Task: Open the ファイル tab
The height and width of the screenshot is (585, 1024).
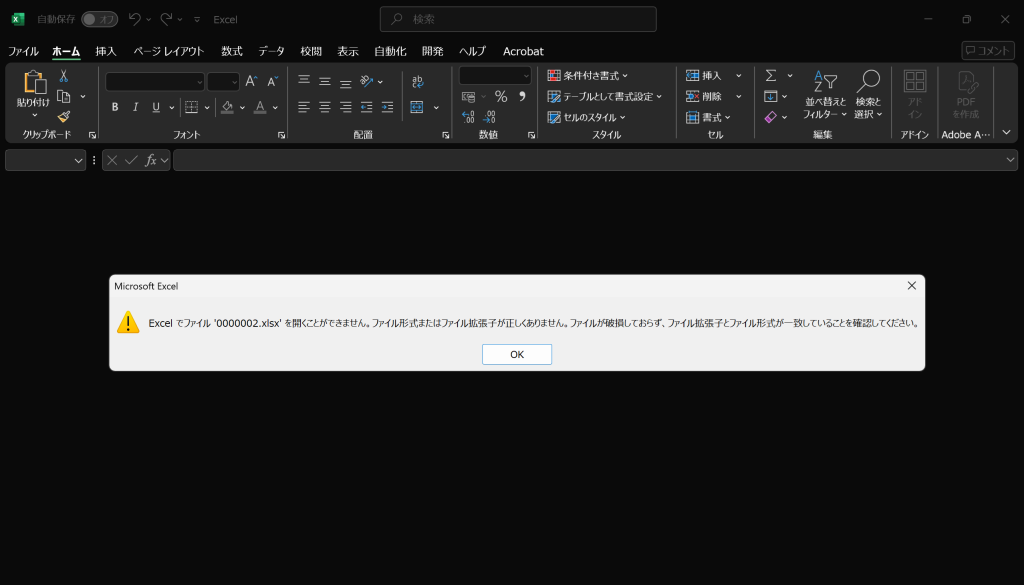Action: coord(23,51)
